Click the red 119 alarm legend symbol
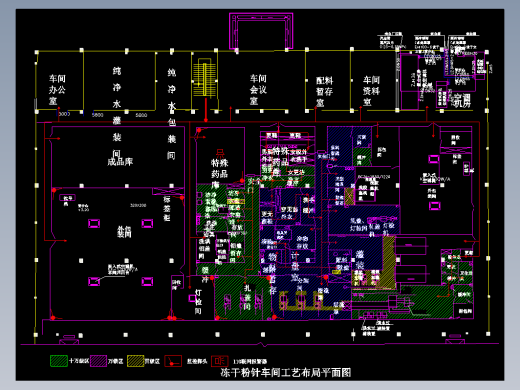This screenshot has height=390, width=520. (x=220, y=361)
